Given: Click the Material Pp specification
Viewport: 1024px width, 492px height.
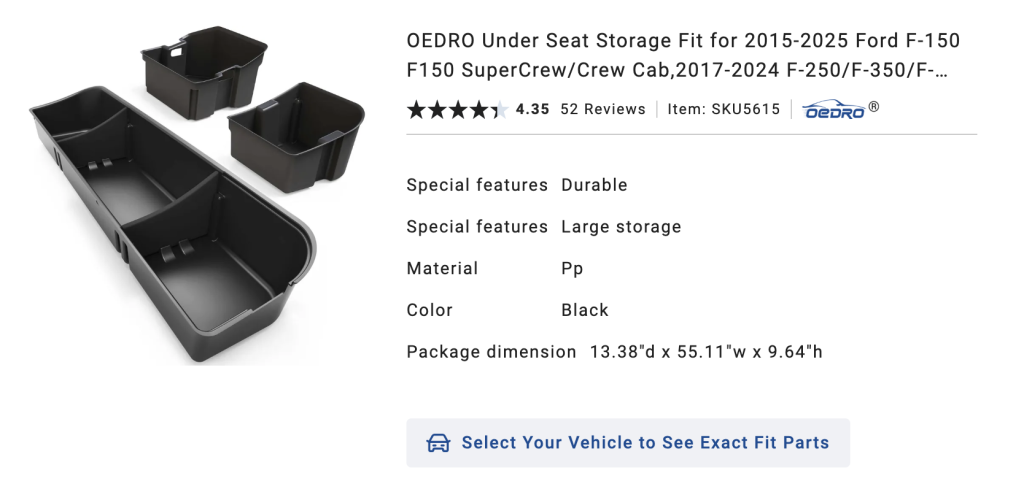Looking at the screenshot, I should click(572, 269).
